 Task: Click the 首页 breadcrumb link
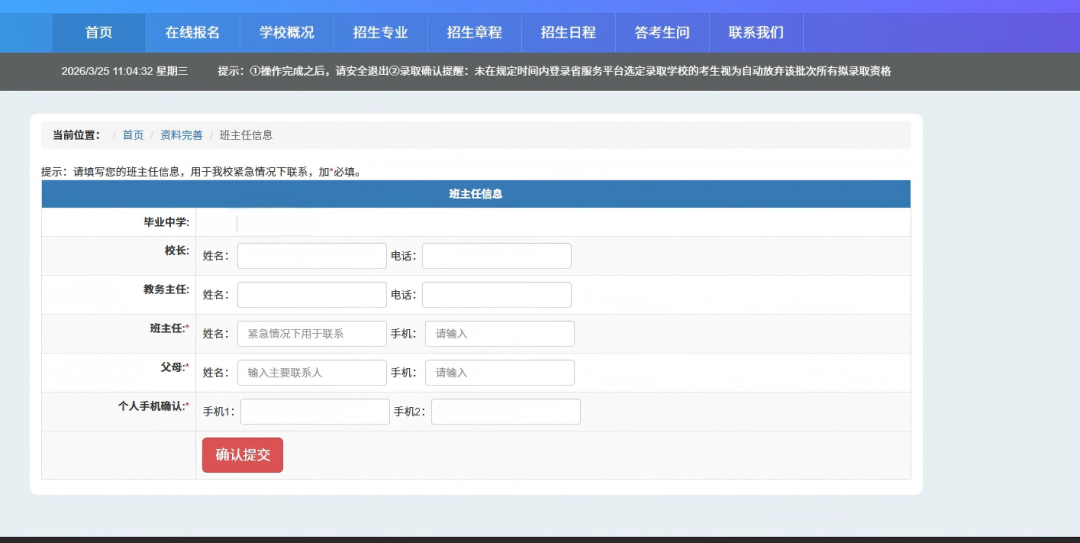point(133,135)
